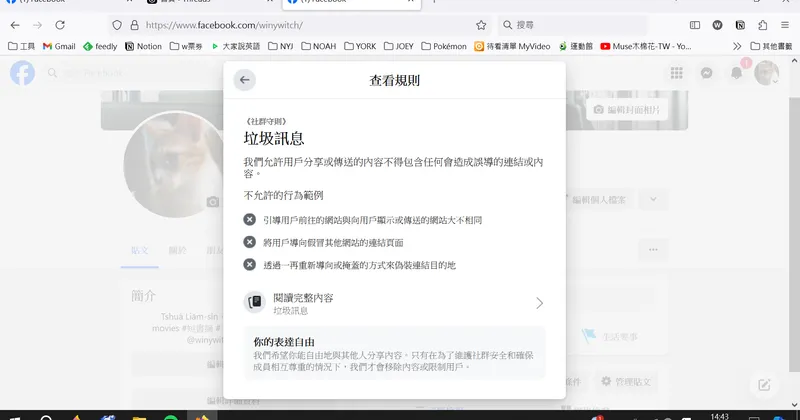The height and width of the screenshot is (420, 800).
Task: Click the Facebook search magnifier icon
Action: click(x=52, y=73)
